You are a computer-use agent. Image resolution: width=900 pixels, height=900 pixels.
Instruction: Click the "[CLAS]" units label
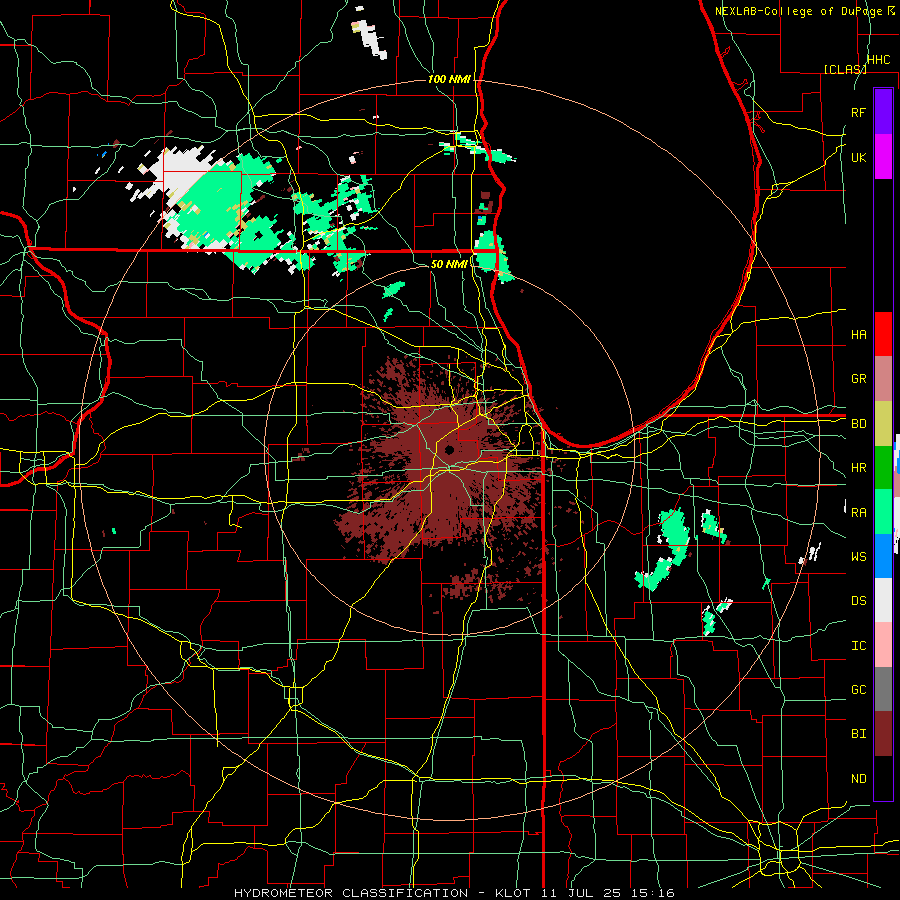(845, 69)
